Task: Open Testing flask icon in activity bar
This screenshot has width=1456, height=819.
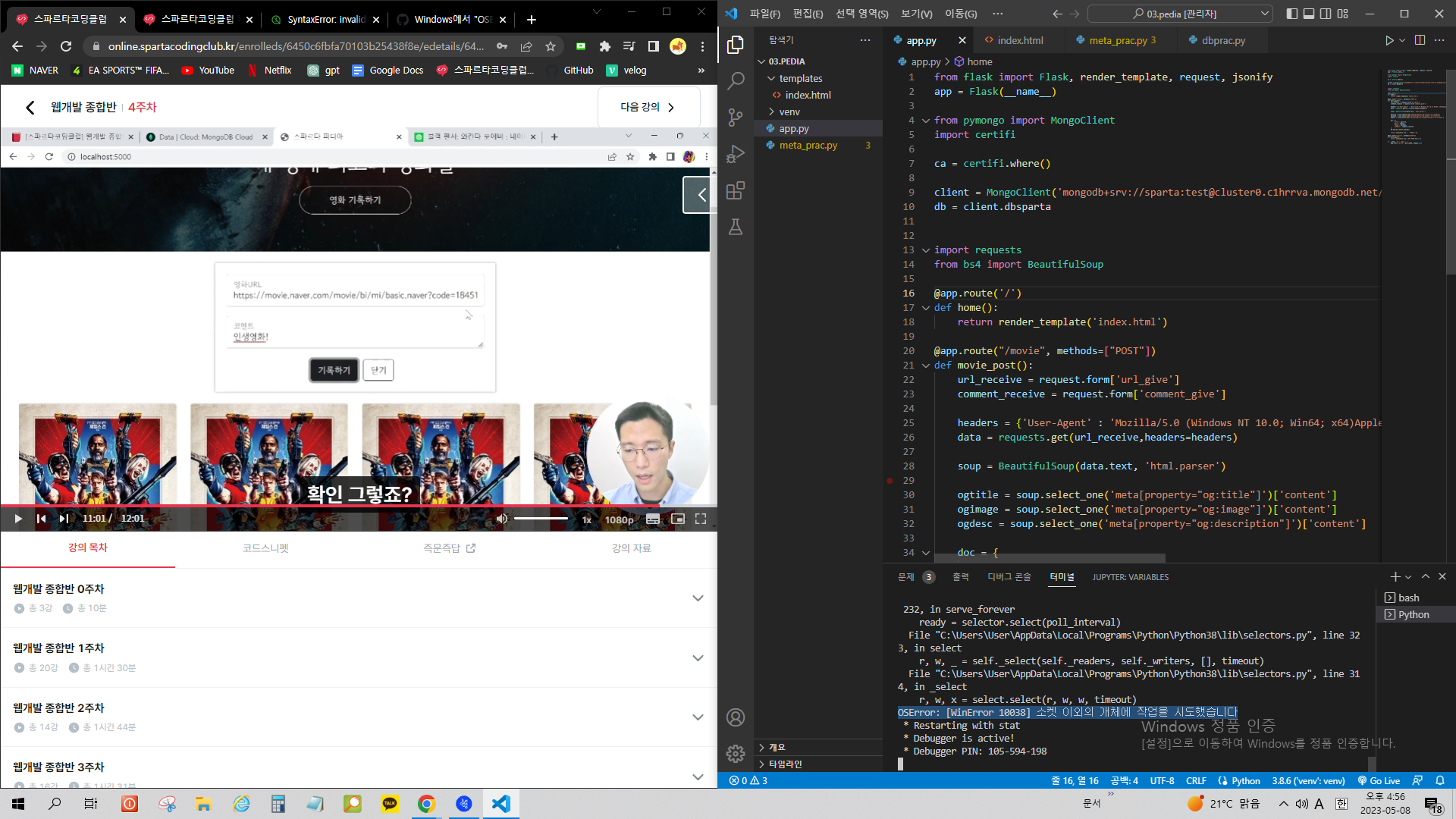Action: (735, 227)
